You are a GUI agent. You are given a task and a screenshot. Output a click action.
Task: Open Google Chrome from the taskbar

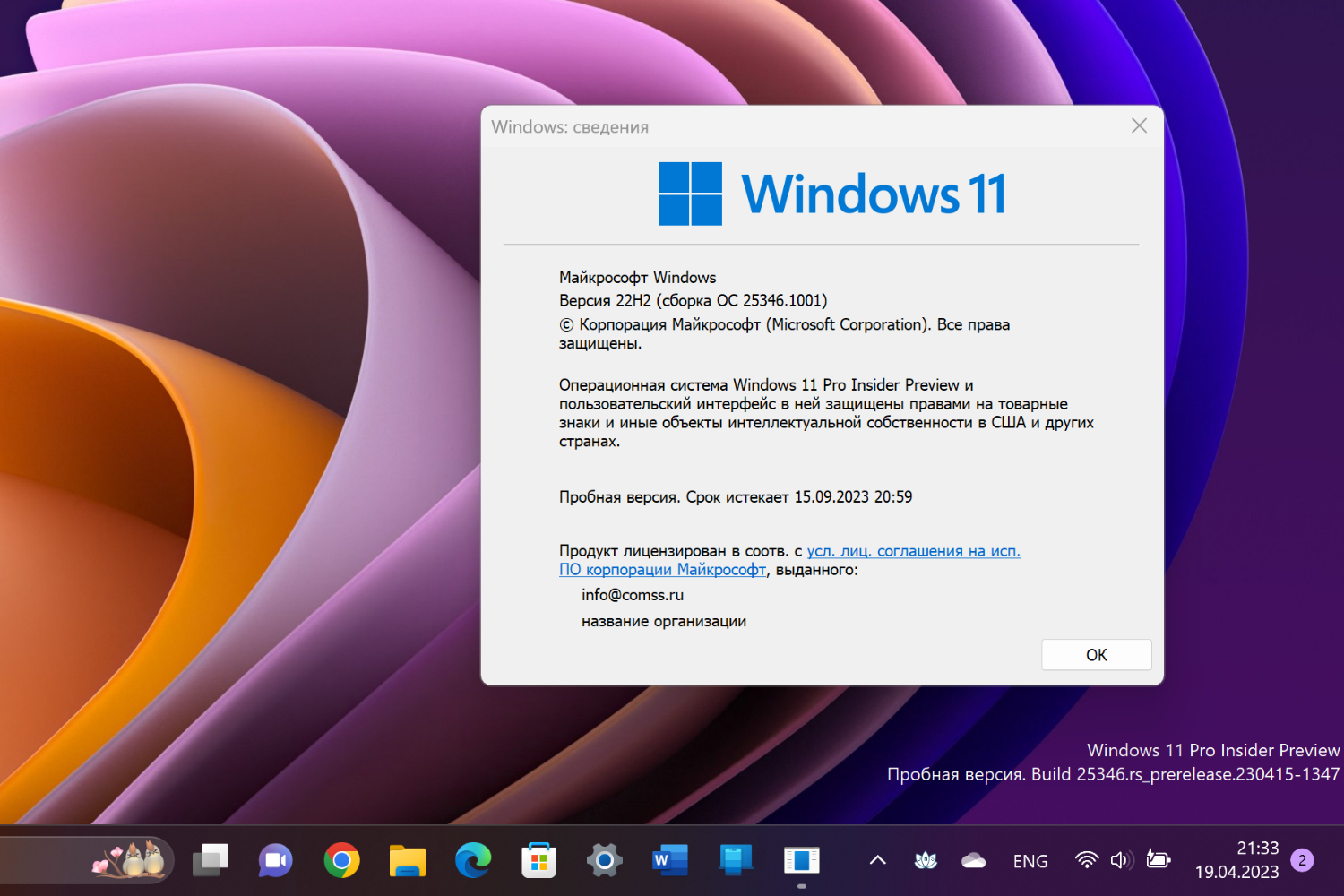[x=342, y=860]
